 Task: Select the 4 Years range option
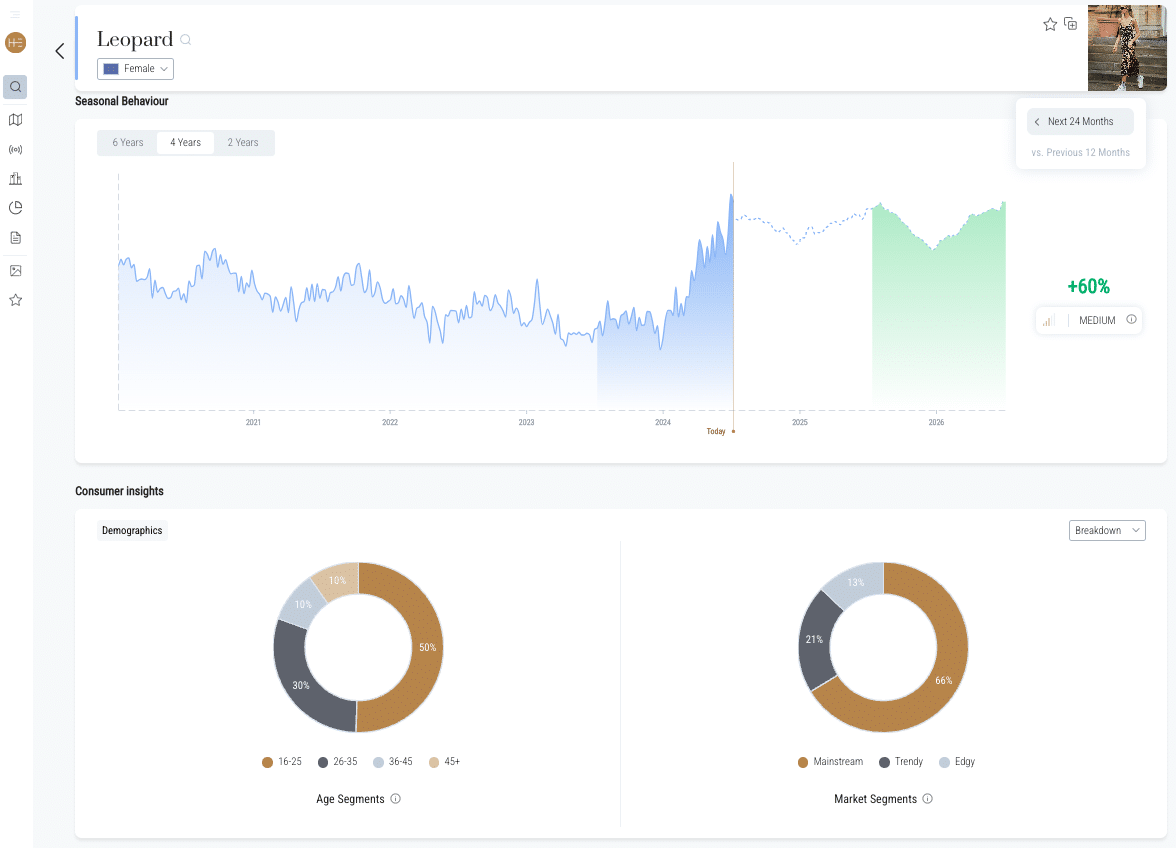[185, 143]
